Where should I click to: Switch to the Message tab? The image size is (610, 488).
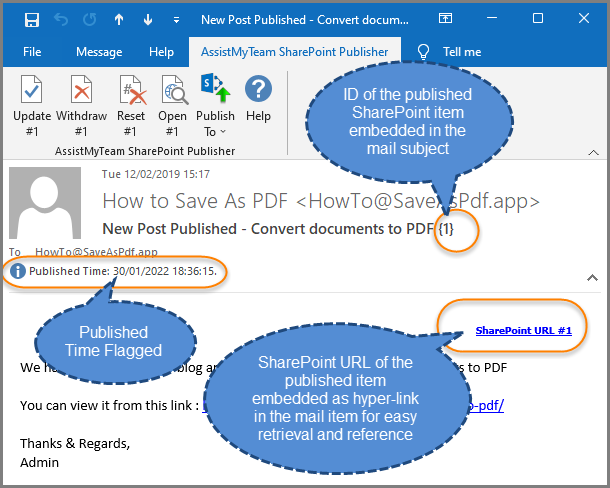coord(99,52)
